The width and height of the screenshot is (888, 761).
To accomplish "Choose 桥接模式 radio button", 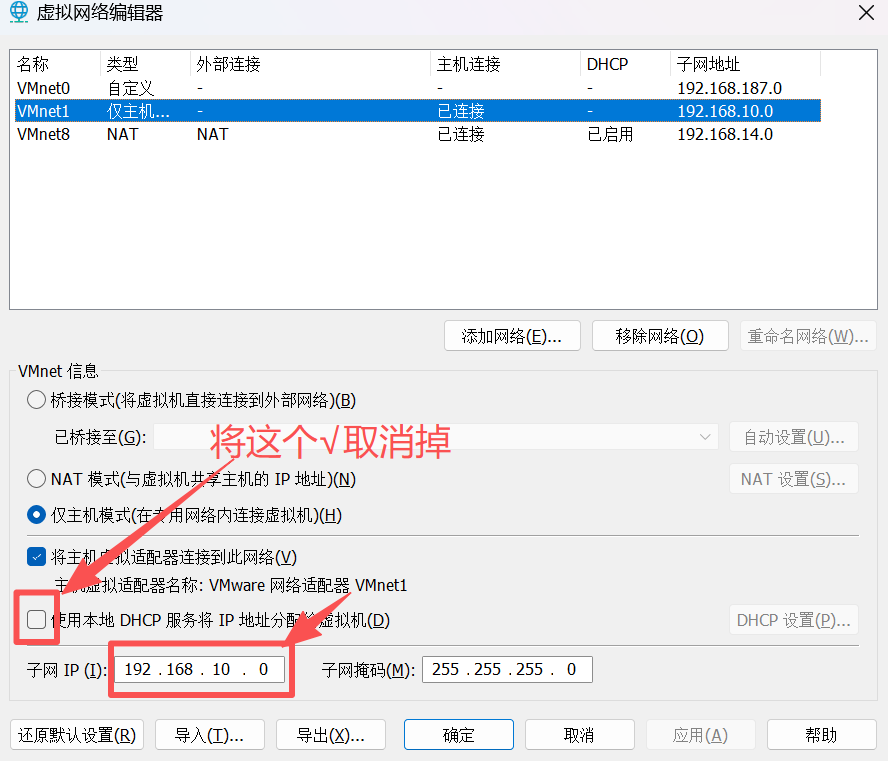I will click(37, 400).
